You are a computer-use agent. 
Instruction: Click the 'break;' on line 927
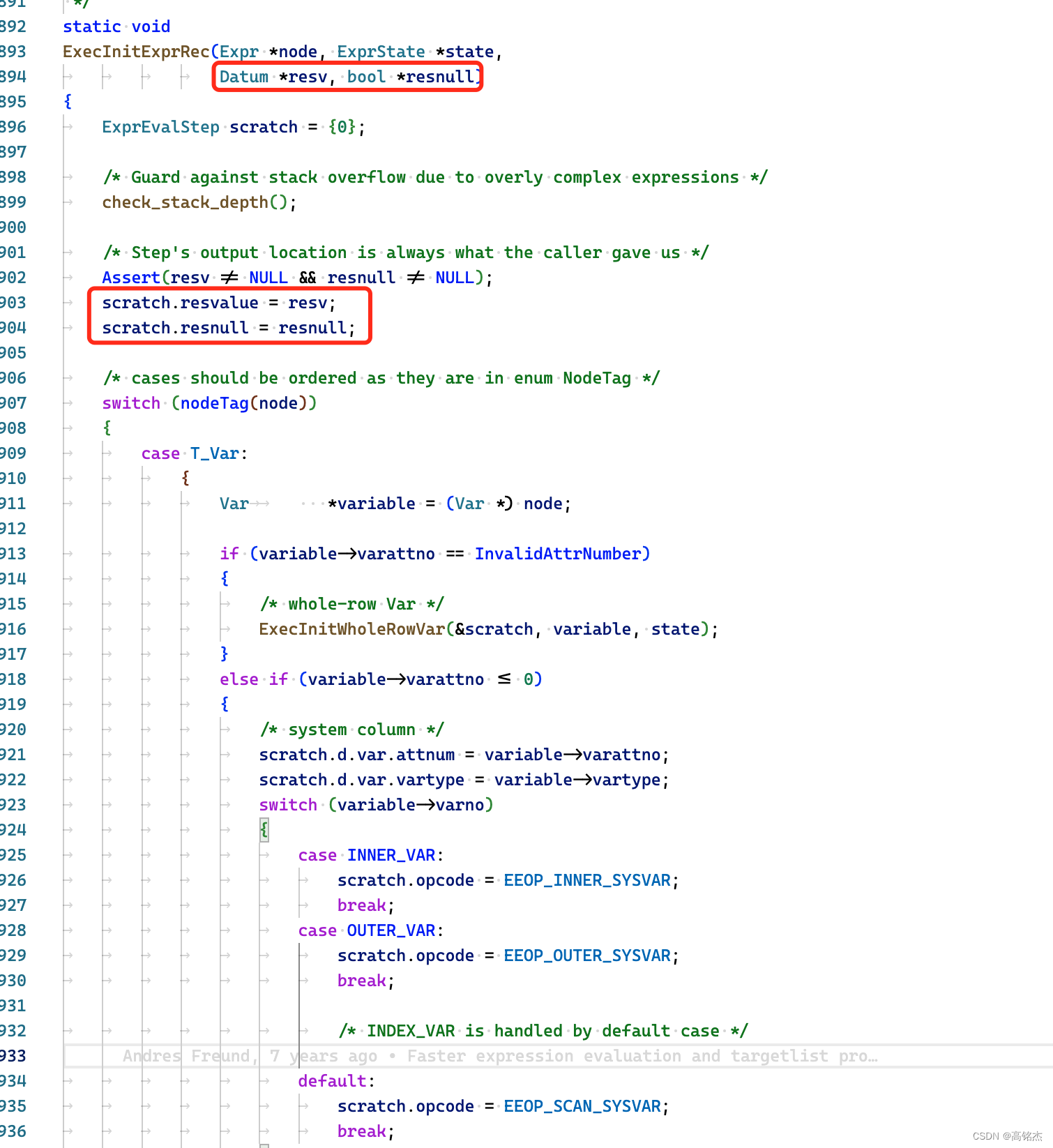366,905
